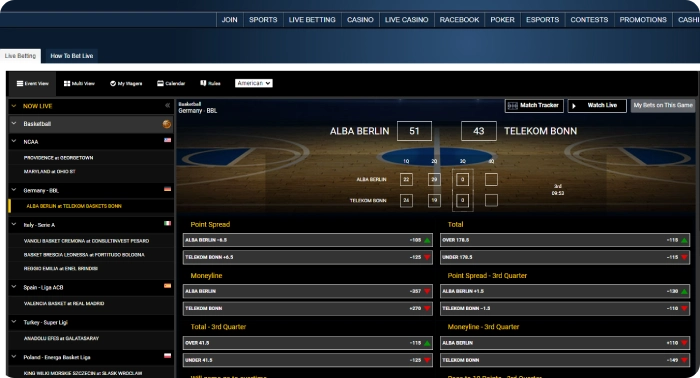Open the American odds format dropdown
Viewport: 700px width, 378px height.
(x=254, y=83)
